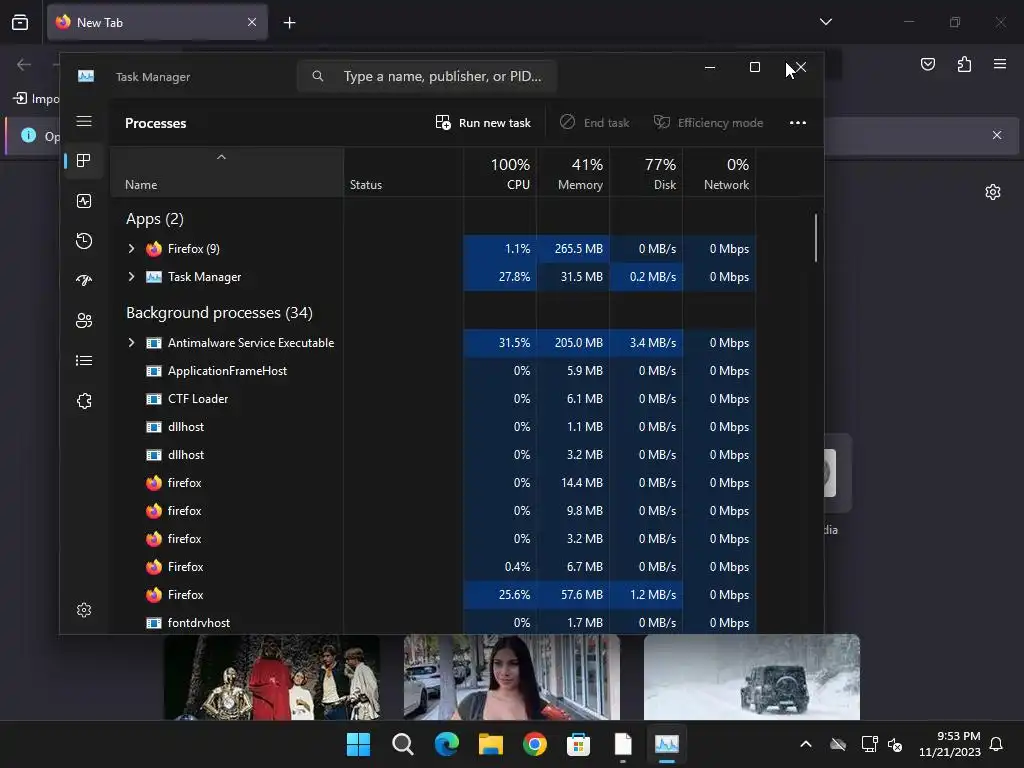Open Firefox Pocket save icon

pyautogui.click(x=928, y=64)
